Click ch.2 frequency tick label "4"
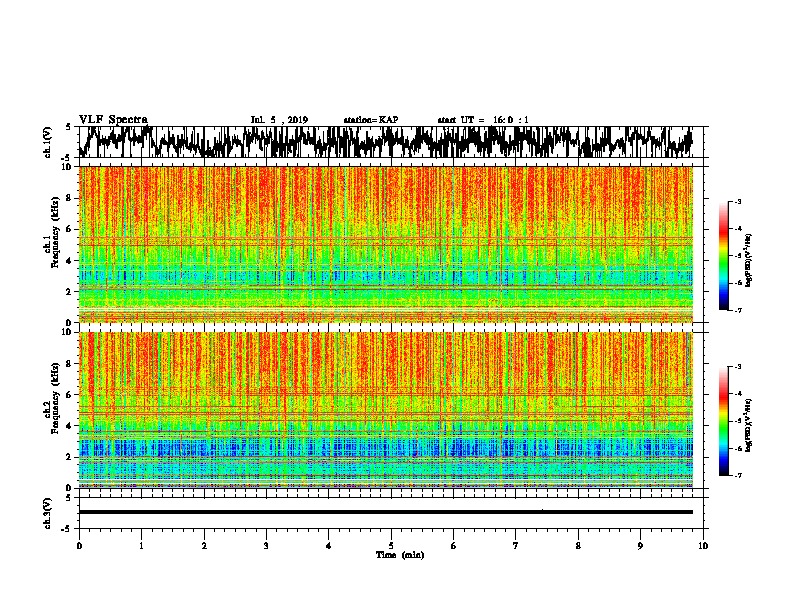The height and width of the screenshot is (612, 792). [x=70, y=426]
